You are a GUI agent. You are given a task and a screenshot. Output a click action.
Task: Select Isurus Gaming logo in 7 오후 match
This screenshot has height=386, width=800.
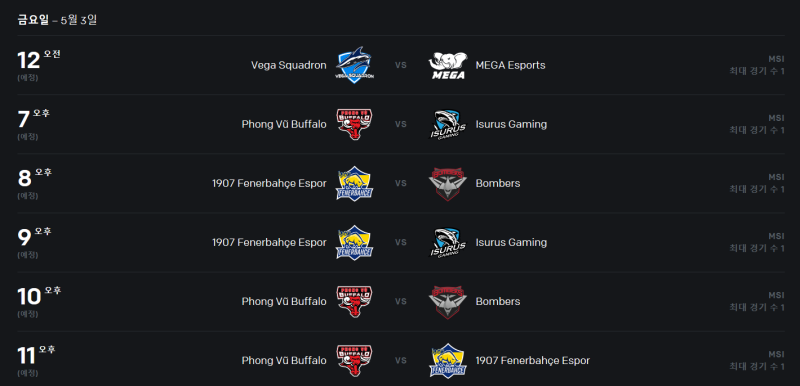pyautogui.click(x=447, y=124)
